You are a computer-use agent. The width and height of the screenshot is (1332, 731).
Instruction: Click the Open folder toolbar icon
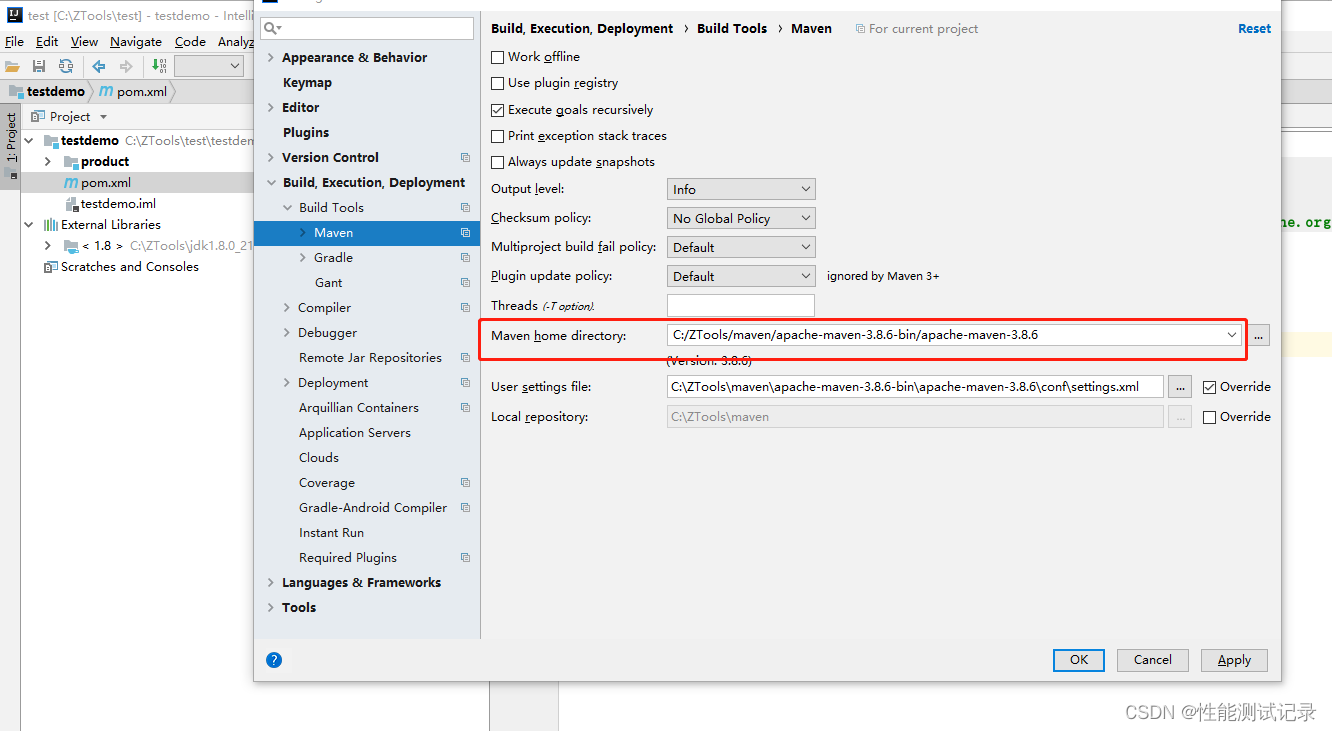click(x=12, y=66)
